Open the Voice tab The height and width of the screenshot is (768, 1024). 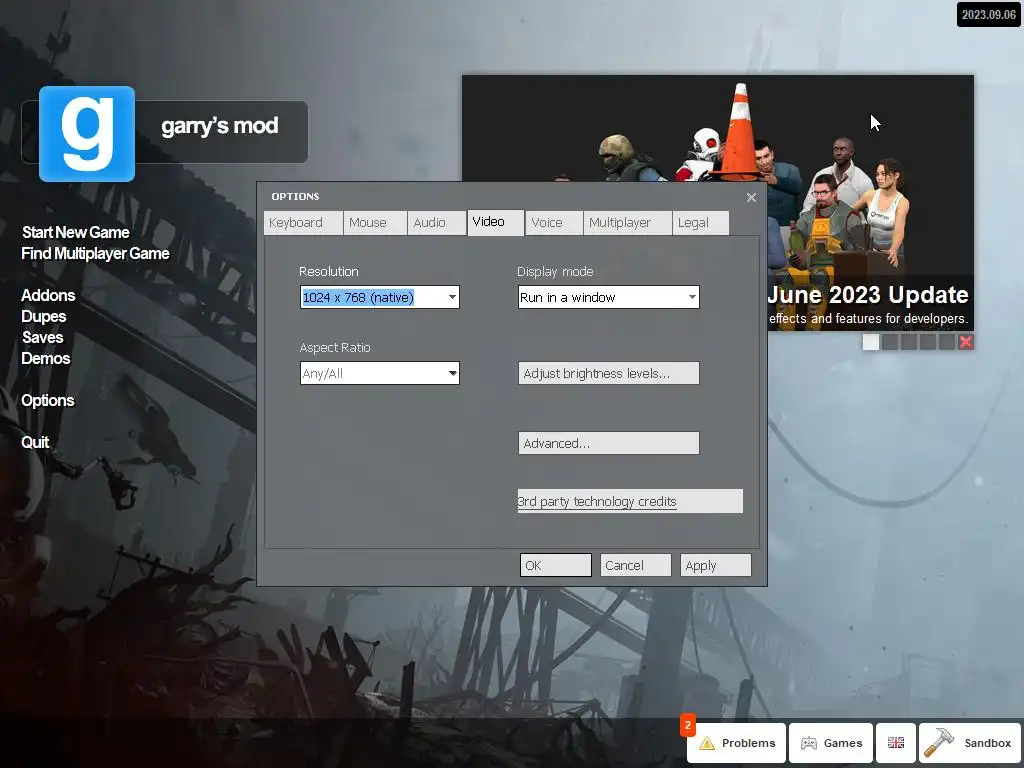click(554, 223)
